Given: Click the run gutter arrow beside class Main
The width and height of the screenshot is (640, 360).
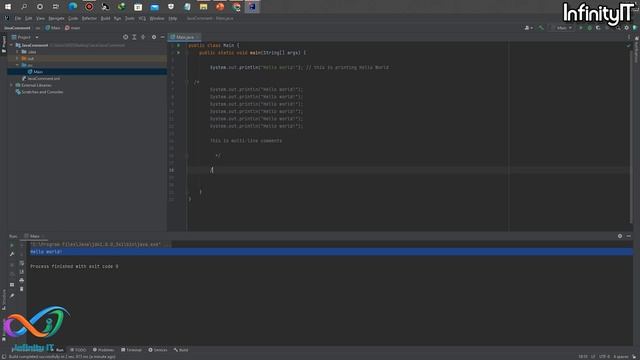Looking at the screenshot, I should click(178, 45).
